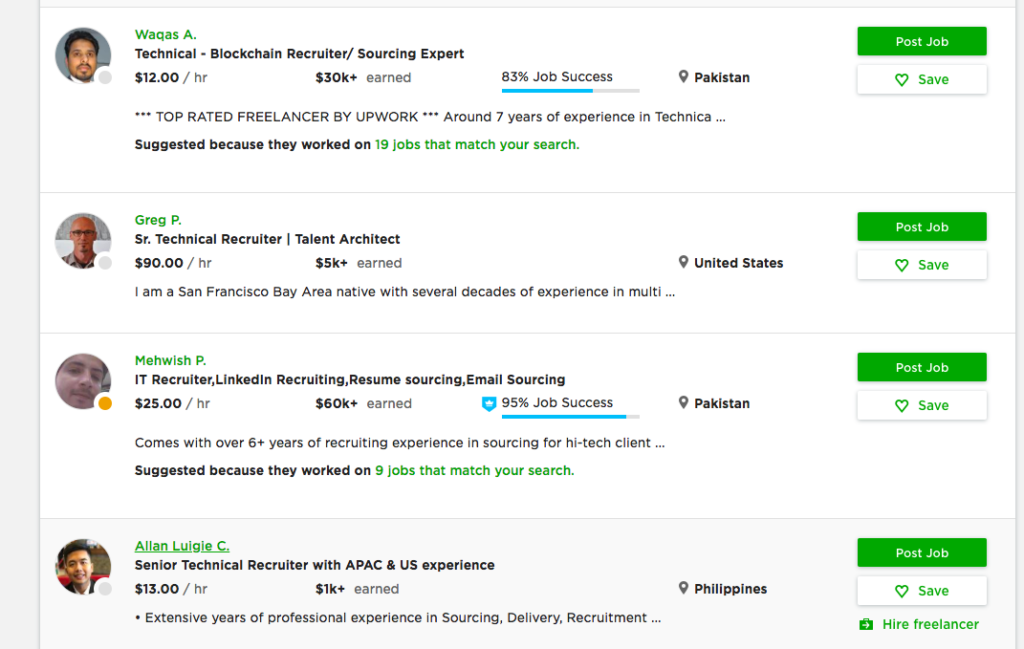
Task: Click the 83% Job Success progress bar
Action: point(570,89)
